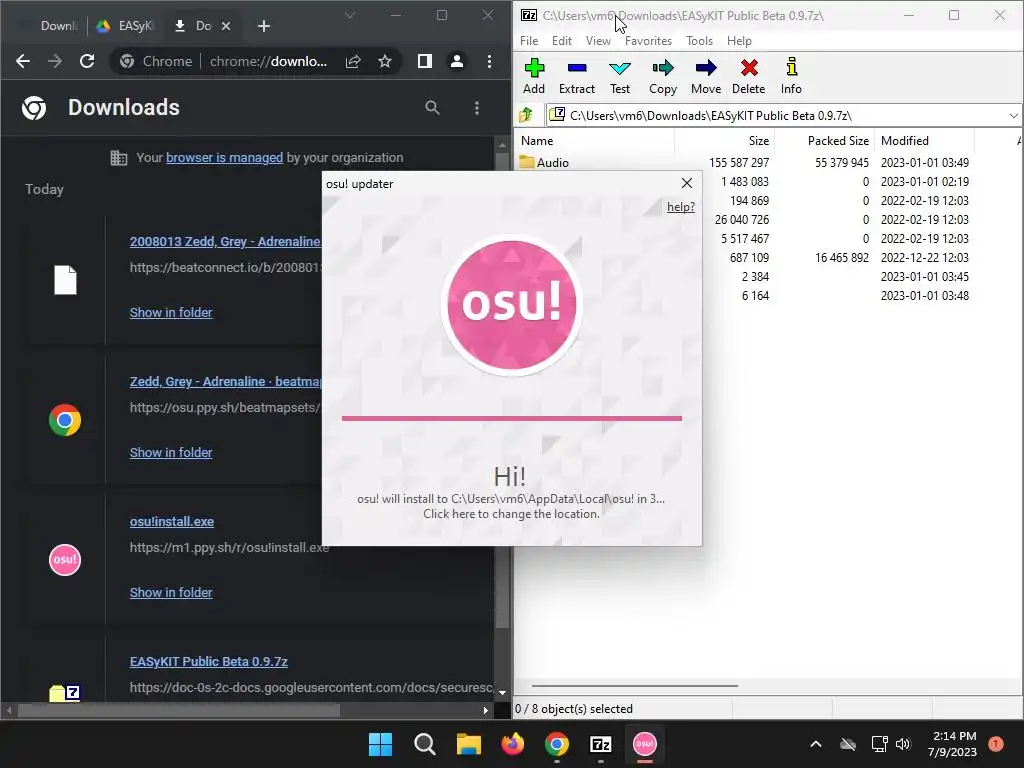The image size is (1024, 768).
Task: Open Firefox from the taskbar
Action: tap(513, 744)
